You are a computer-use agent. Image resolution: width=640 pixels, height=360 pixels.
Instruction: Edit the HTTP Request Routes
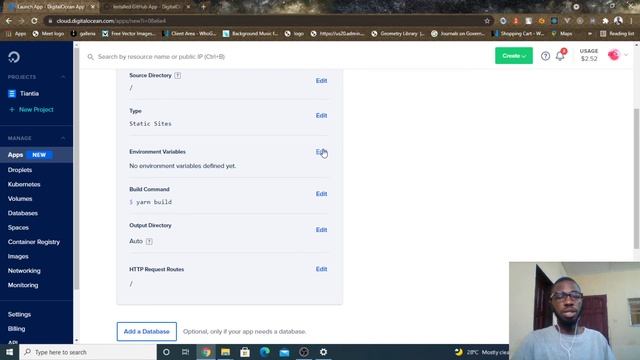321,269
